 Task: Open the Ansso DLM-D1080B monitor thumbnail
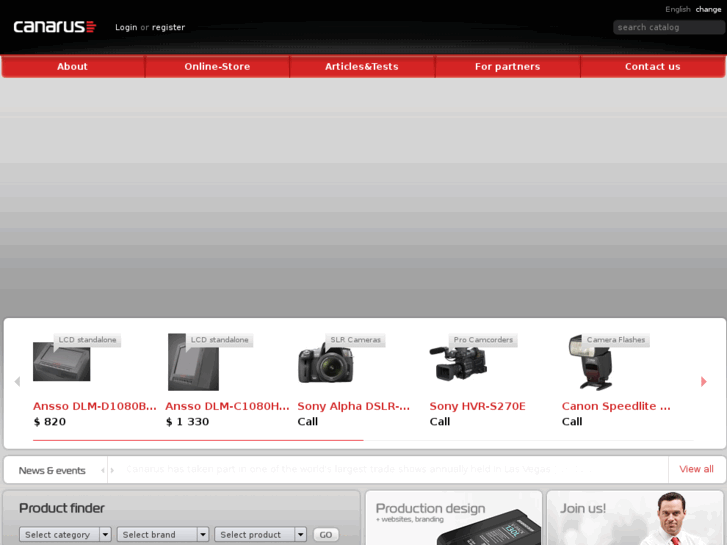61,361
